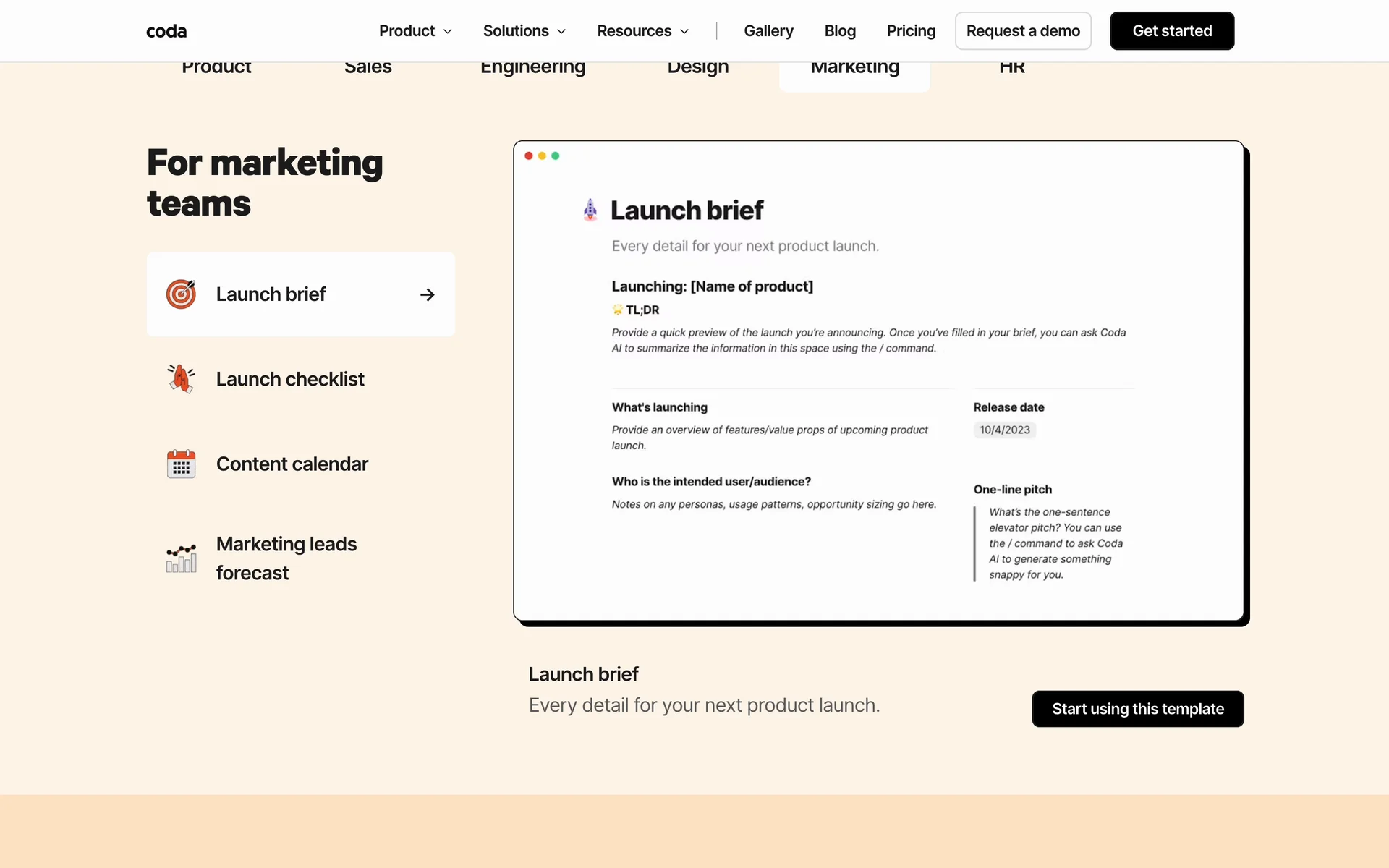The image size is (1389, 868).
Task: Click the chart icon for Marketing leads forecast
Action: coord(181,558)
